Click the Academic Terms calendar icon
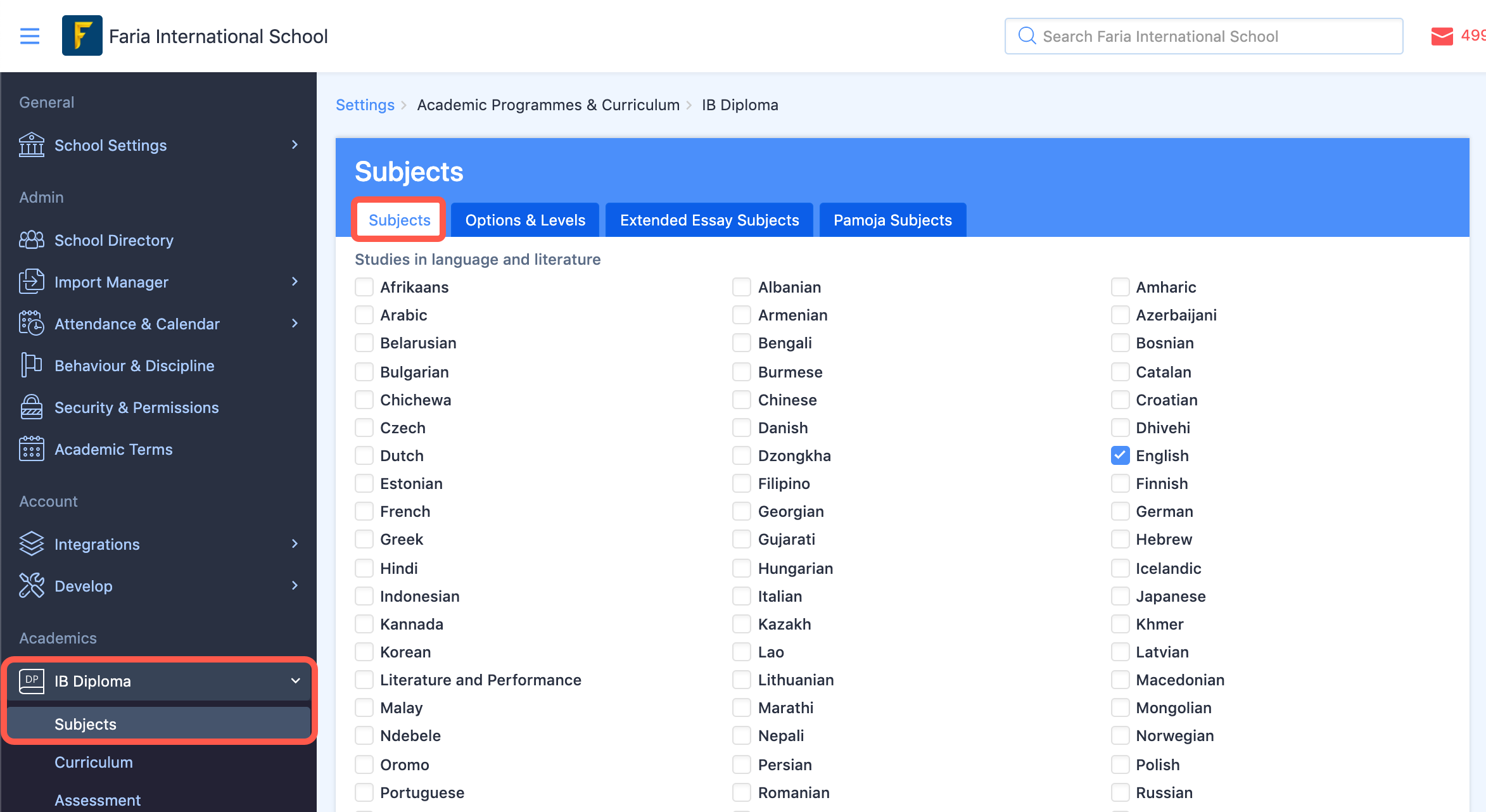 coord(32,449)
